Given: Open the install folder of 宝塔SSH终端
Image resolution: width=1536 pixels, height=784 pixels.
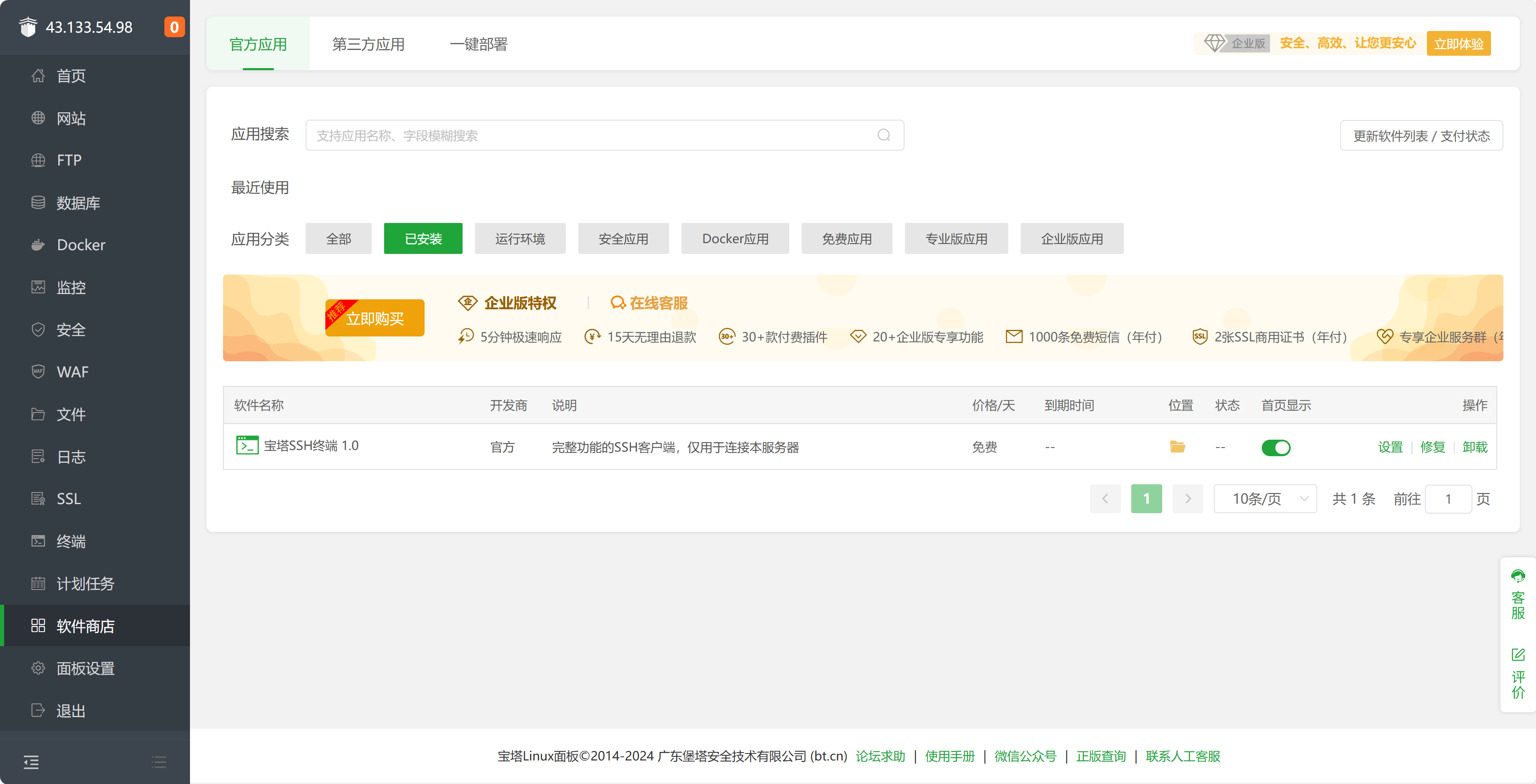Looking at the screenshot, I should 1177,447.
